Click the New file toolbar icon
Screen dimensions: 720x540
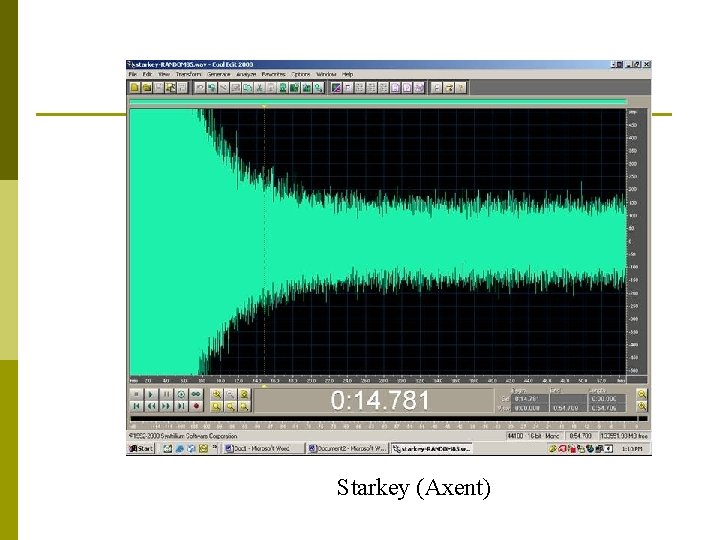click(x=135, y=87)
